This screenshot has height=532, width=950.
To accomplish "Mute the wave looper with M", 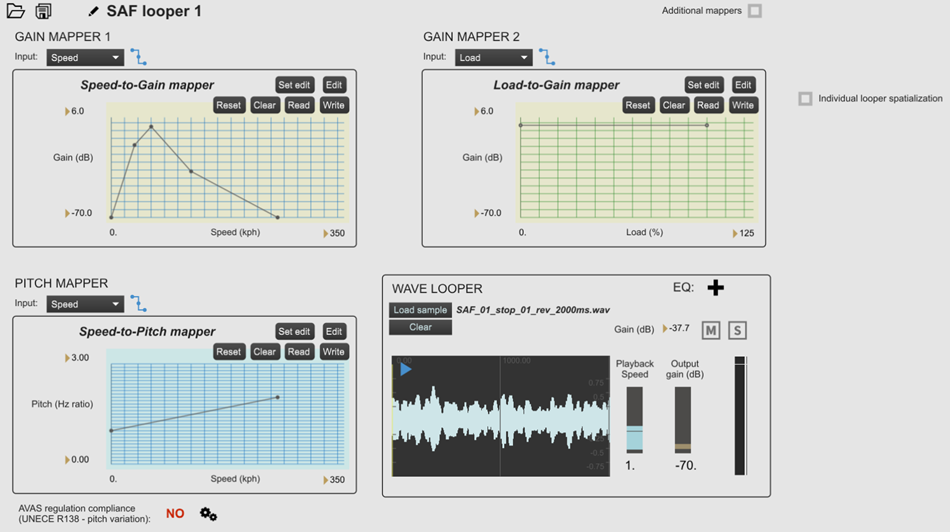I will point(711,330).
